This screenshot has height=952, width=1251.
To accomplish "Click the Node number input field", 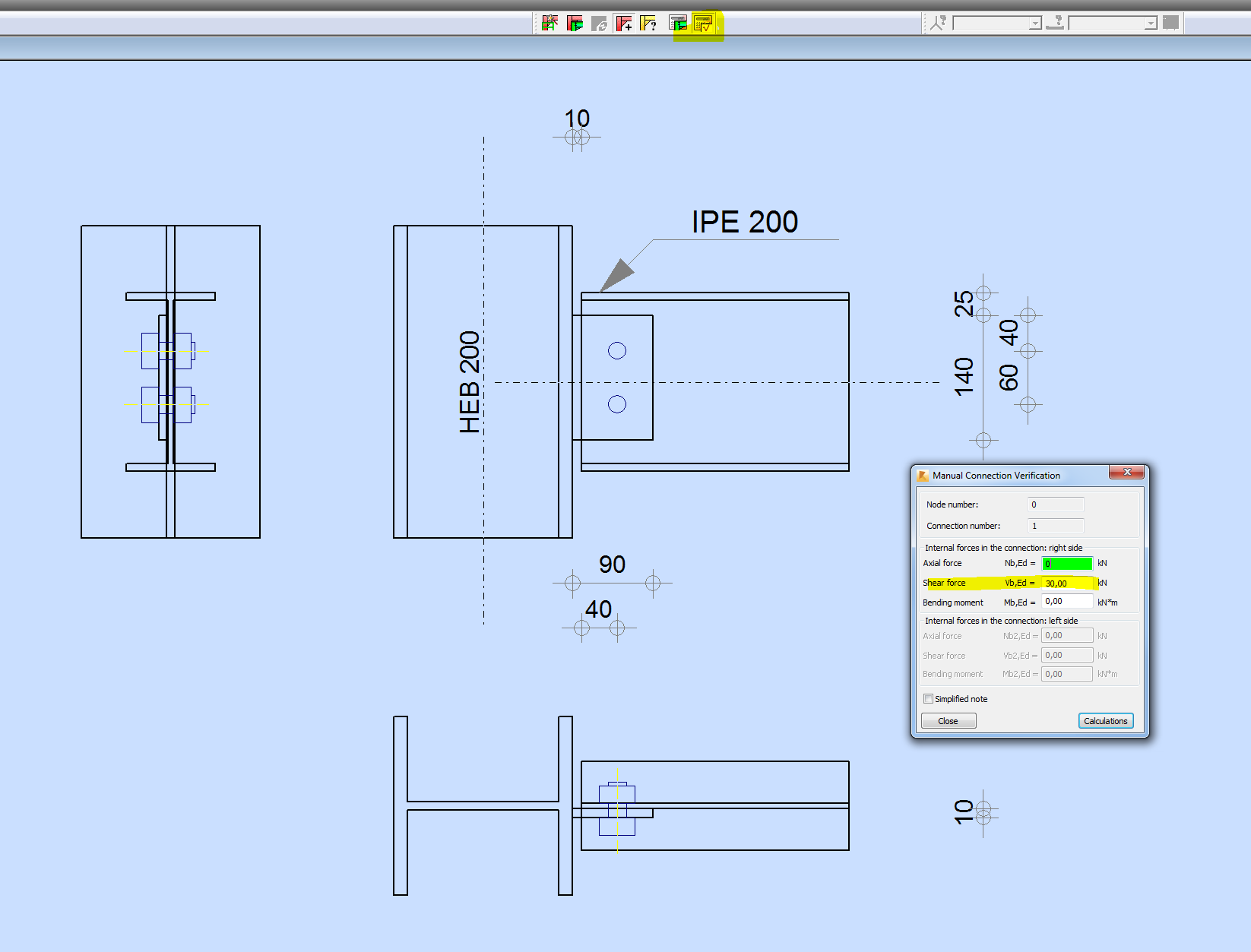I will coord(1055,504).
